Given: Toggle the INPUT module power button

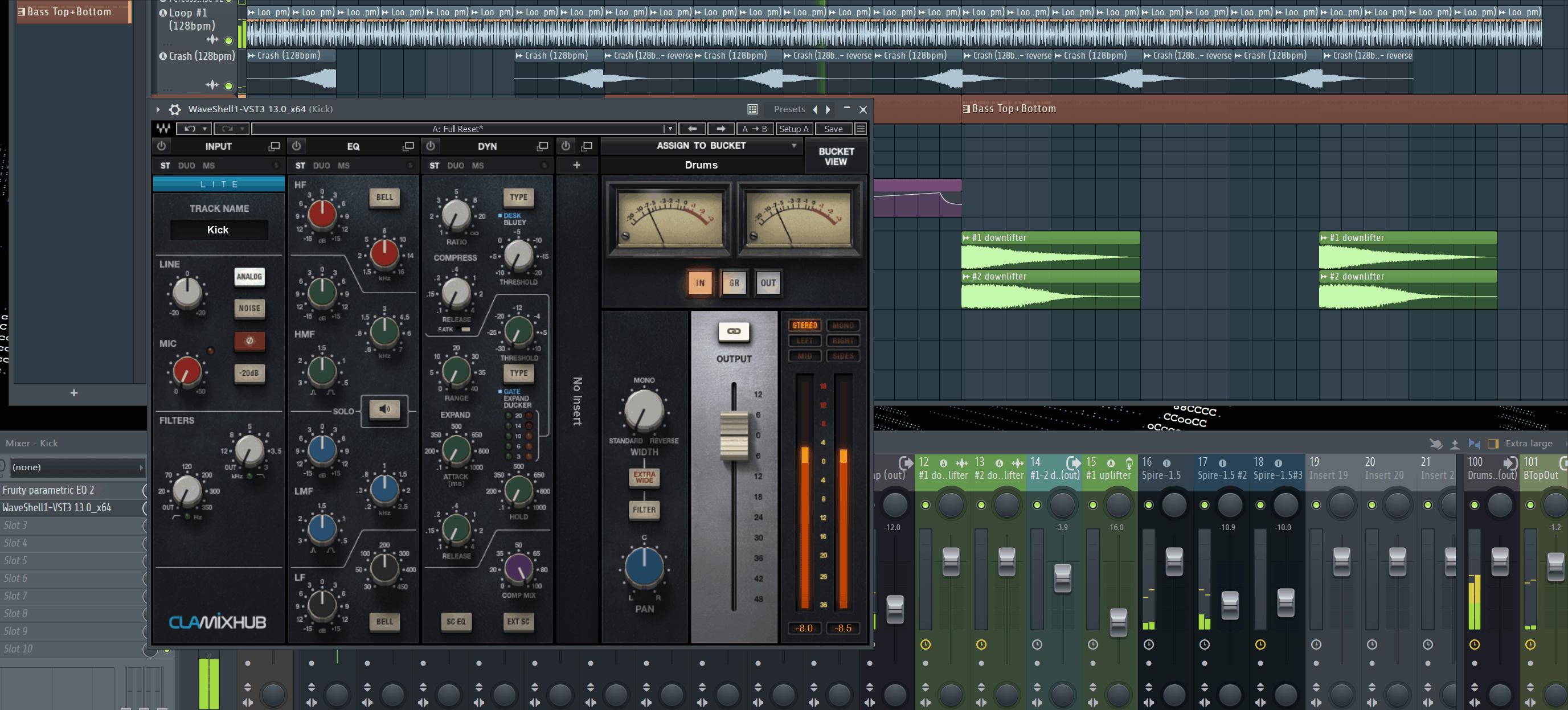Looking at the screenshot, I should tap(161, 146).
